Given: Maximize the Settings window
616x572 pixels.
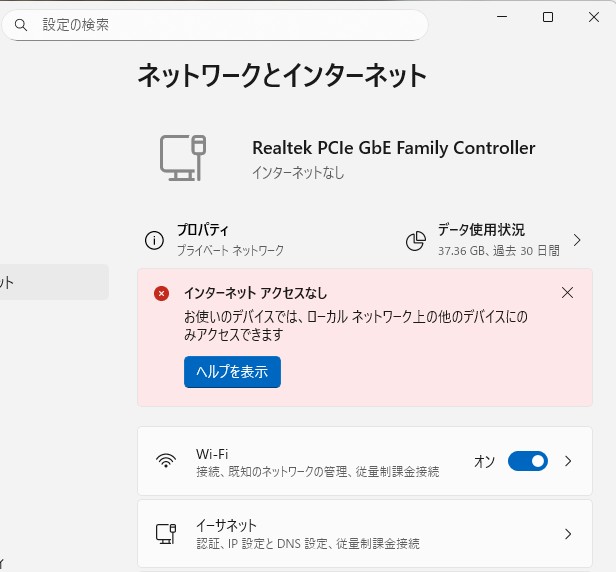Looking at the screenshot, I should 548,17.
